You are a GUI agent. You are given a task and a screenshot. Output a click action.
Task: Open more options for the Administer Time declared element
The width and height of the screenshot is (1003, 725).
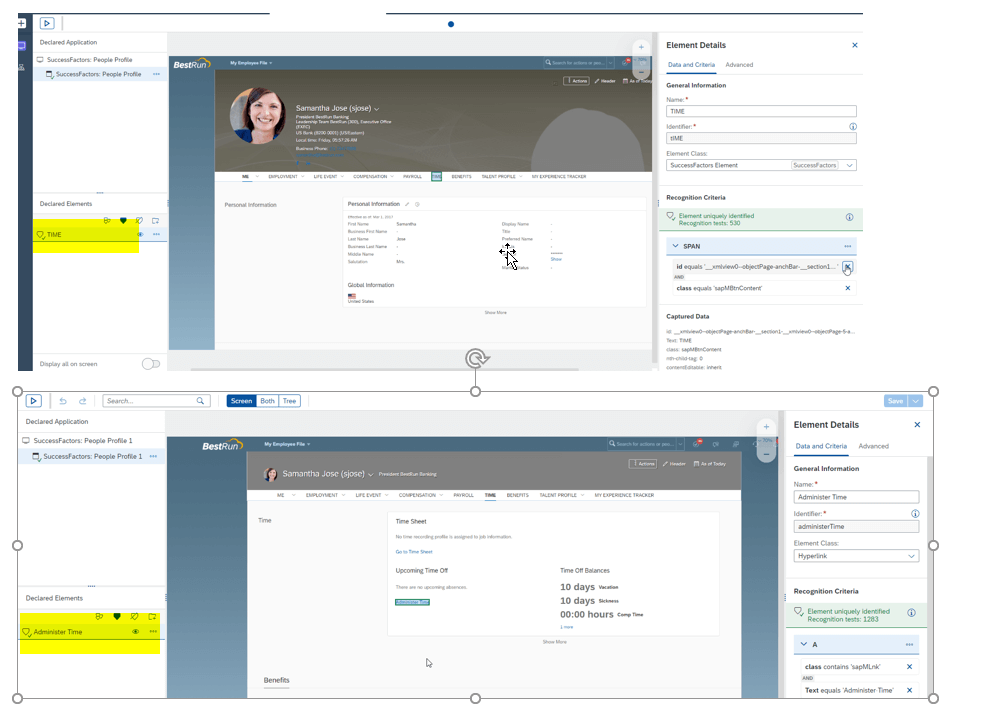pos(154,632)
